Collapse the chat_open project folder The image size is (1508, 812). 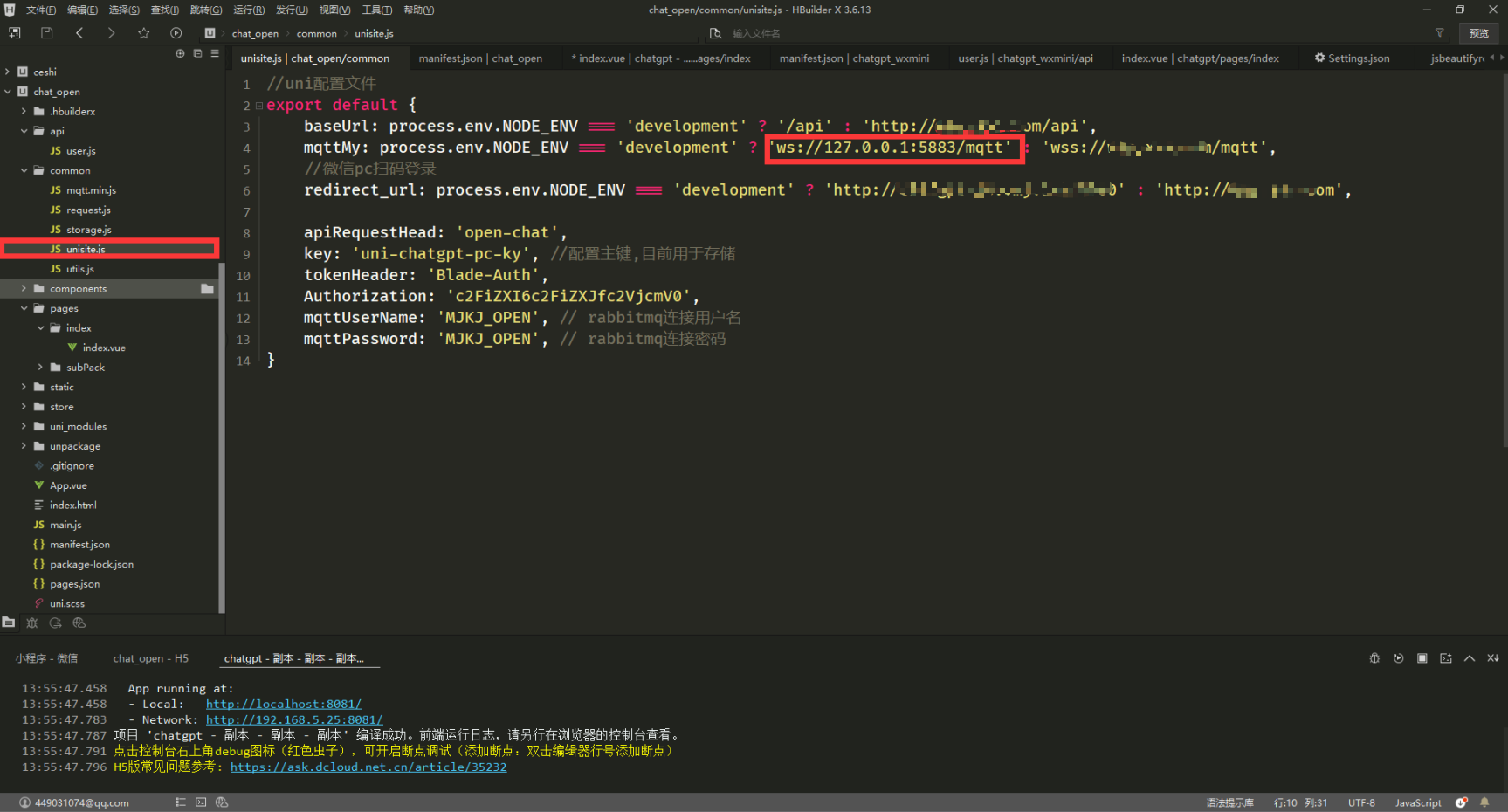point(8,91)
